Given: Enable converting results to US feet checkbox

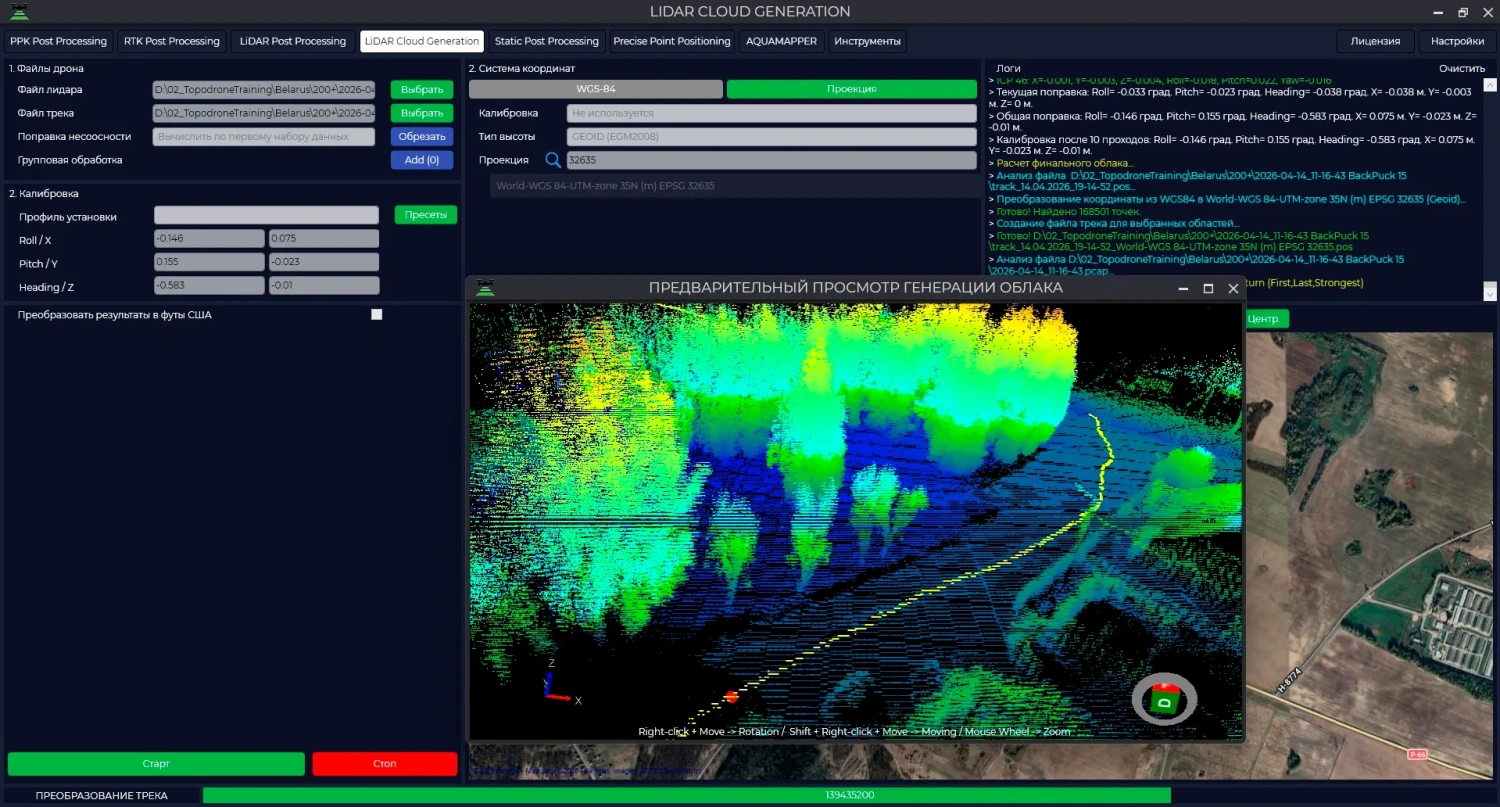Looking at the screenshot, I should pyautogui.click(x=377, y=314).
